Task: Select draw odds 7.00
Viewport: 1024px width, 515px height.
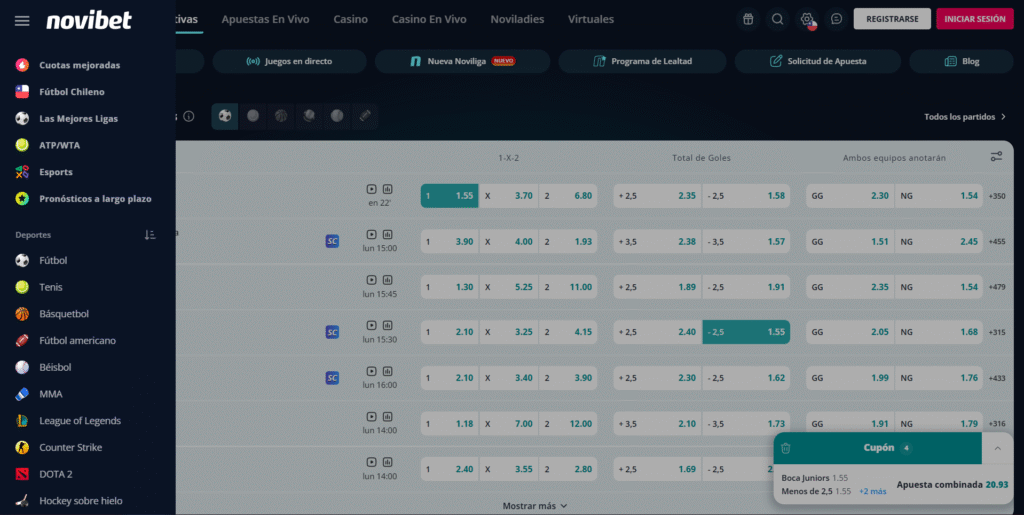Action: point(509,424)
